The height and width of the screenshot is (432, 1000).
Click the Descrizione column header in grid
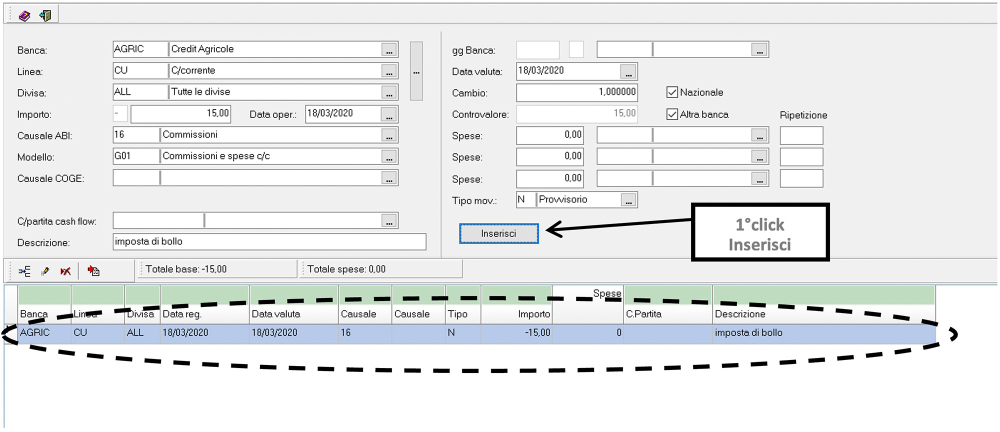coord(823,314)
